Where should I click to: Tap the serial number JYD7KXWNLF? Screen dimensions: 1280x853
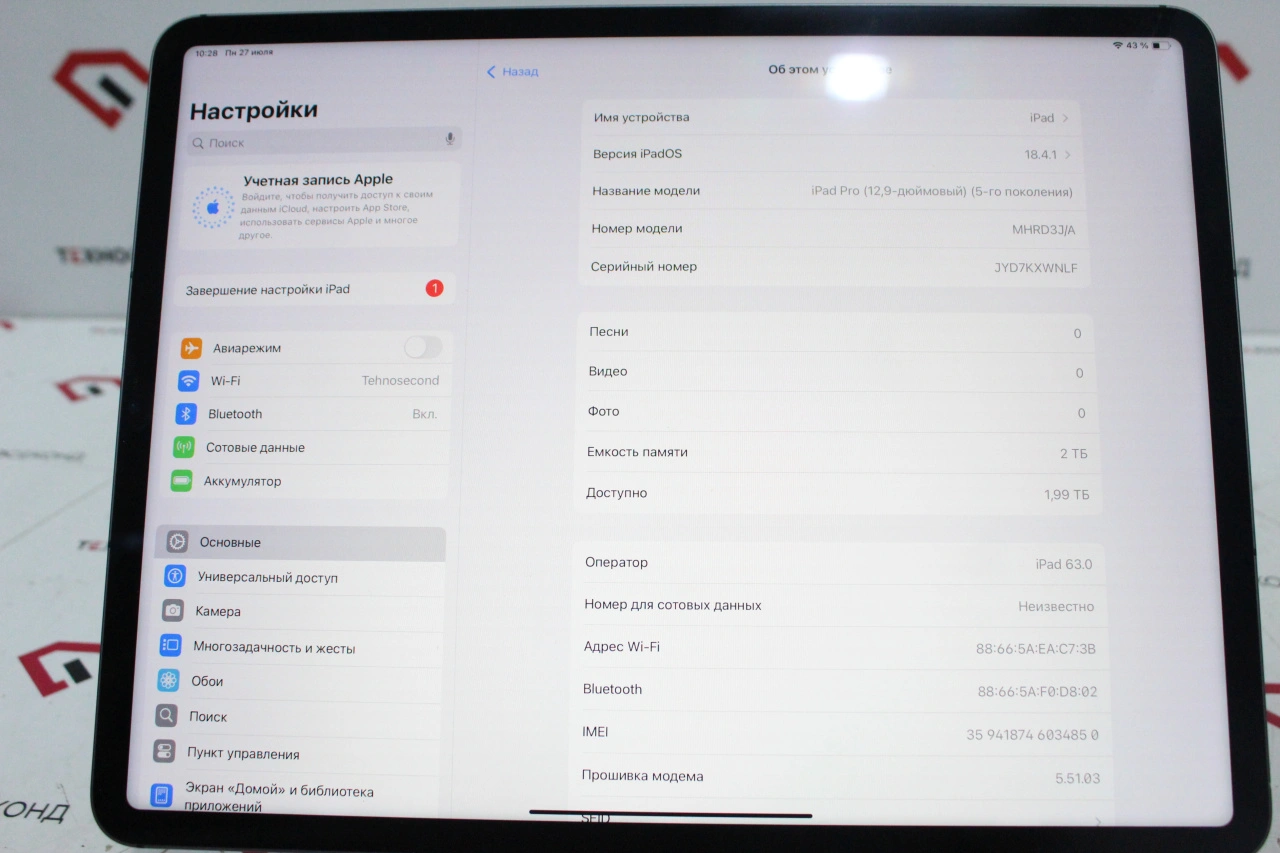pyautogui.click(x=1036, y=268)
